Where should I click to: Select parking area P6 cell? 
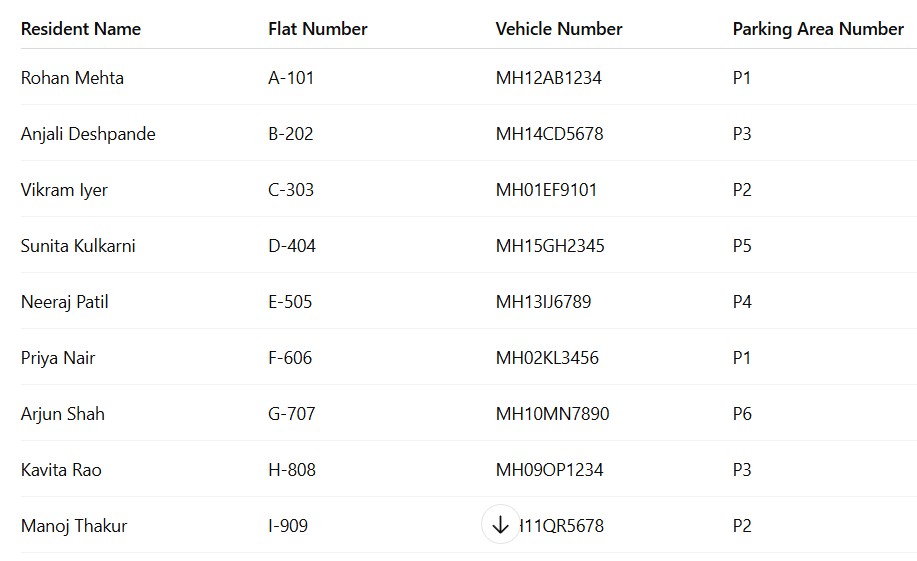point(742,414)
